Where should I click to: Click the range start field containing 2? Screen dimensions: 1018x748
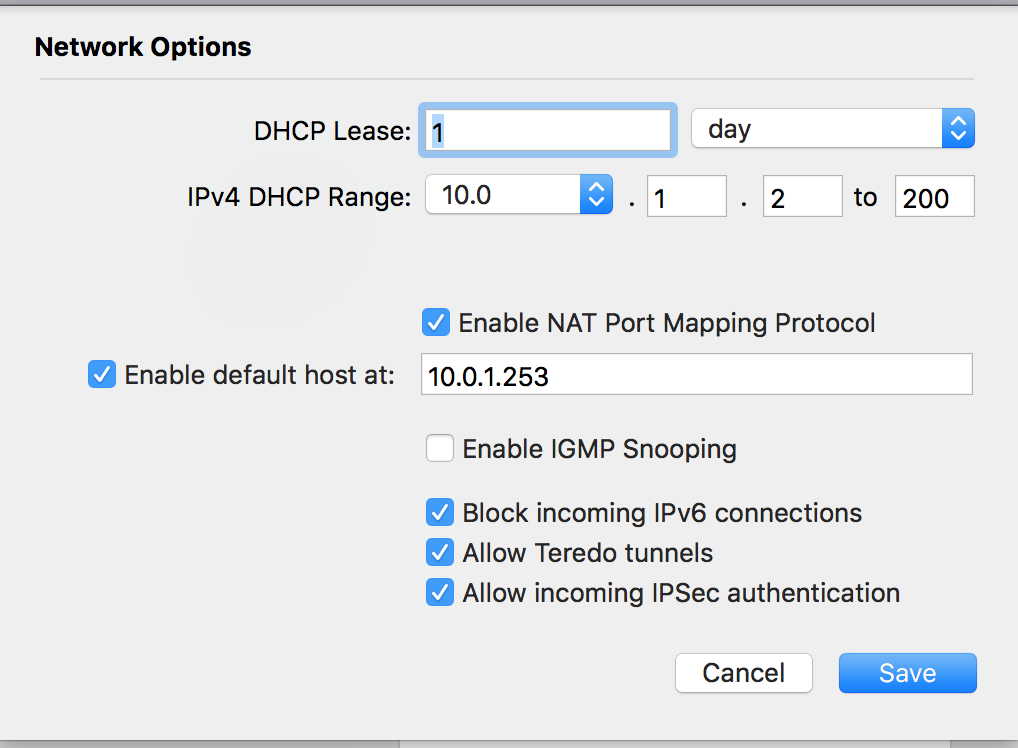pyautogui.click(x=802, y=197)
